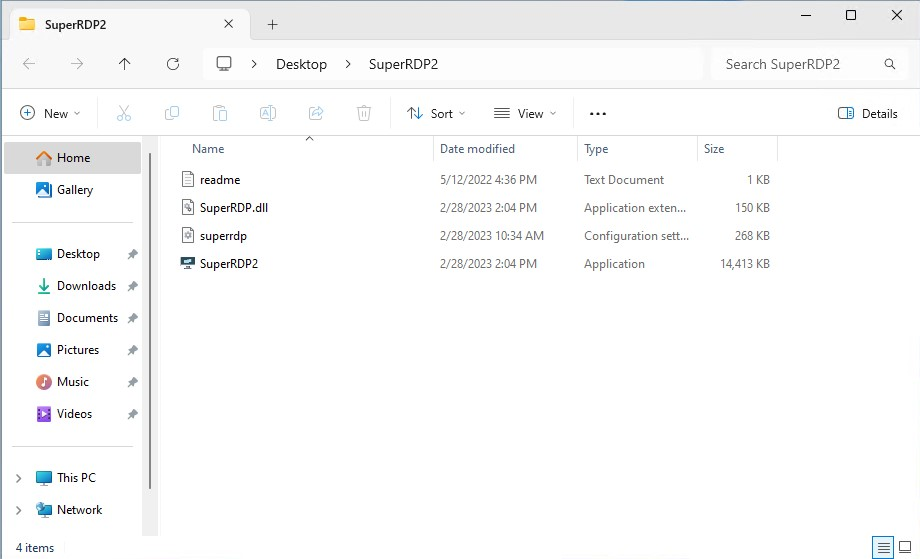Screen dimensions: 920x559
Task: Expand the Network tree node
Action: (x=18, y=510)
